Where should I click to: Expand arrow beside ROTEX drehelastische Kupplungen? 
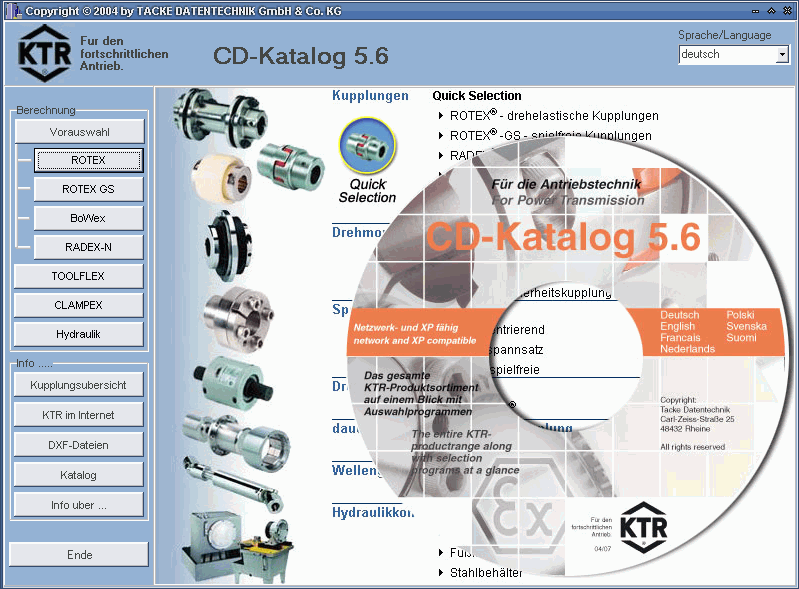[x=441, y=116]
